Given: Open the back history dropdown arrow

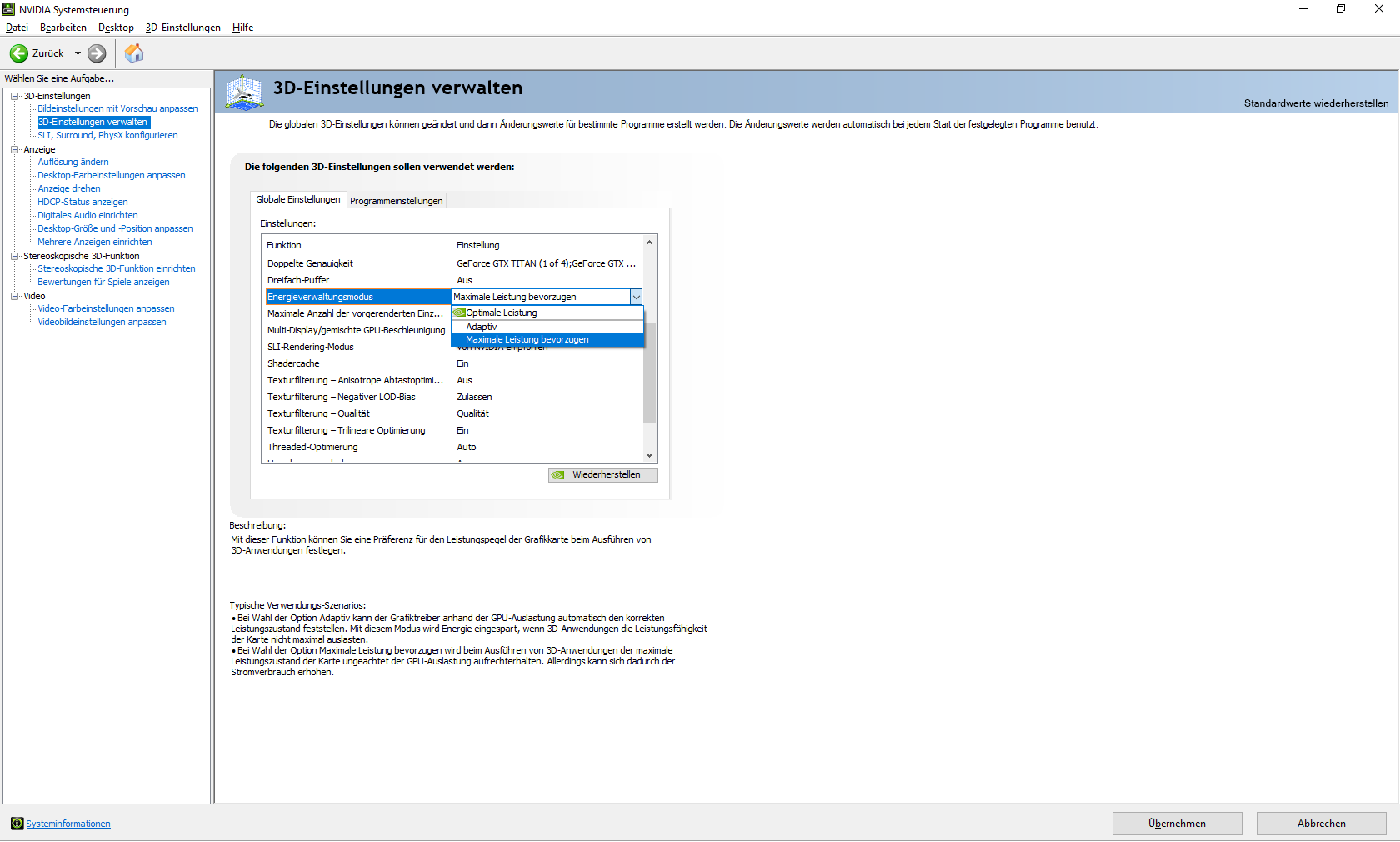Looking at the screenshot, I should (78, 53).
